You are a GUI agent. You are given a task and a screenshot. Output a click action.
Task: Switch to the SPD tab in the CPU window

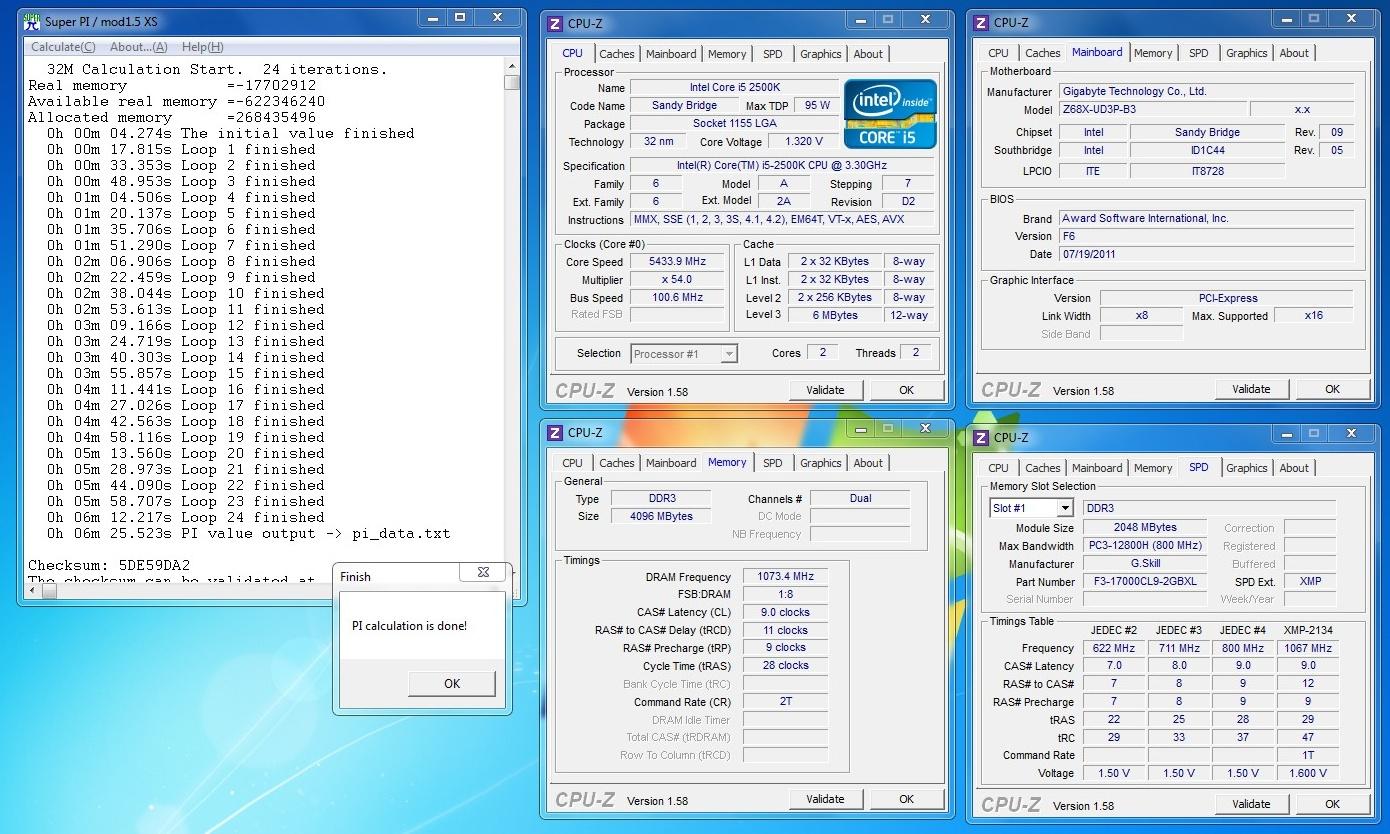773,54
